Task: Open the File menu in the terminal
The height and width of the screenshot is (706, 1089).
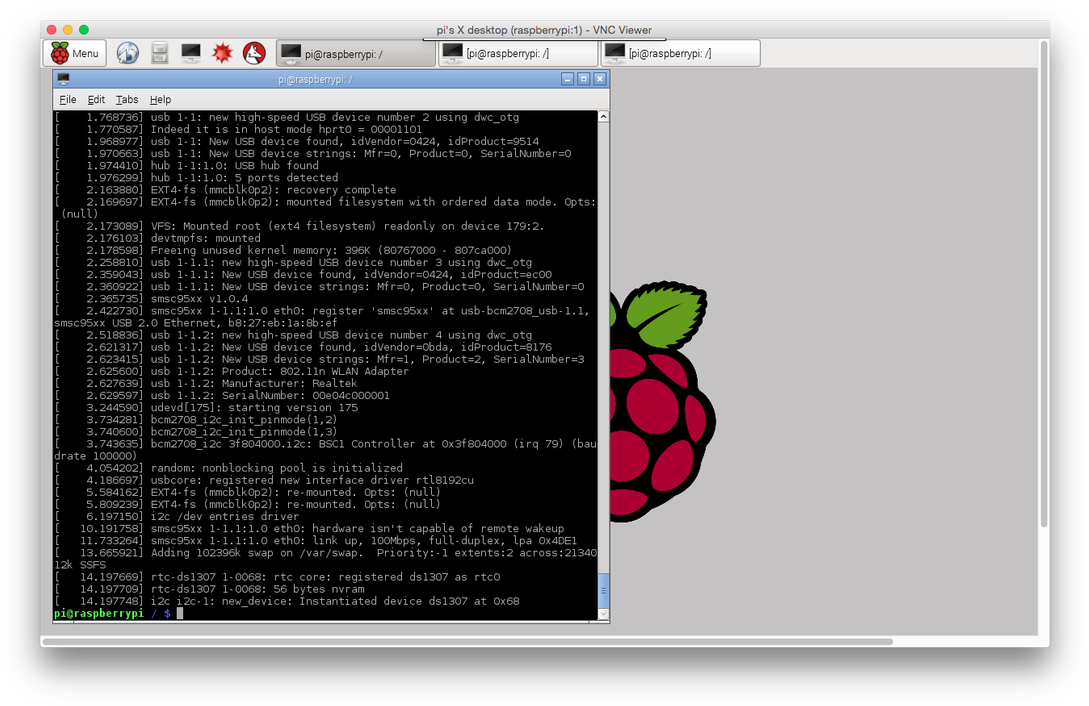Action: pyautogui.click(x=66, y=99)
